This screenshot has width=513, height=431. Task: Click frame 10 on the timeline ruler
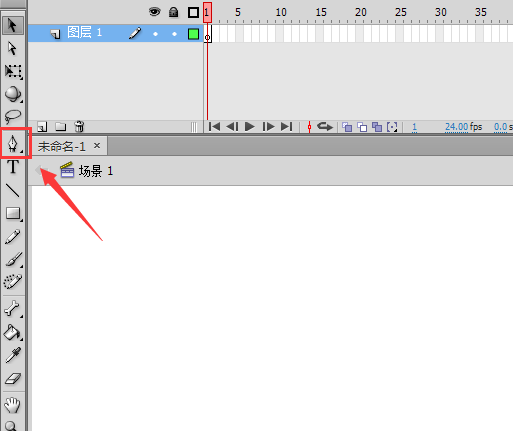281,13
